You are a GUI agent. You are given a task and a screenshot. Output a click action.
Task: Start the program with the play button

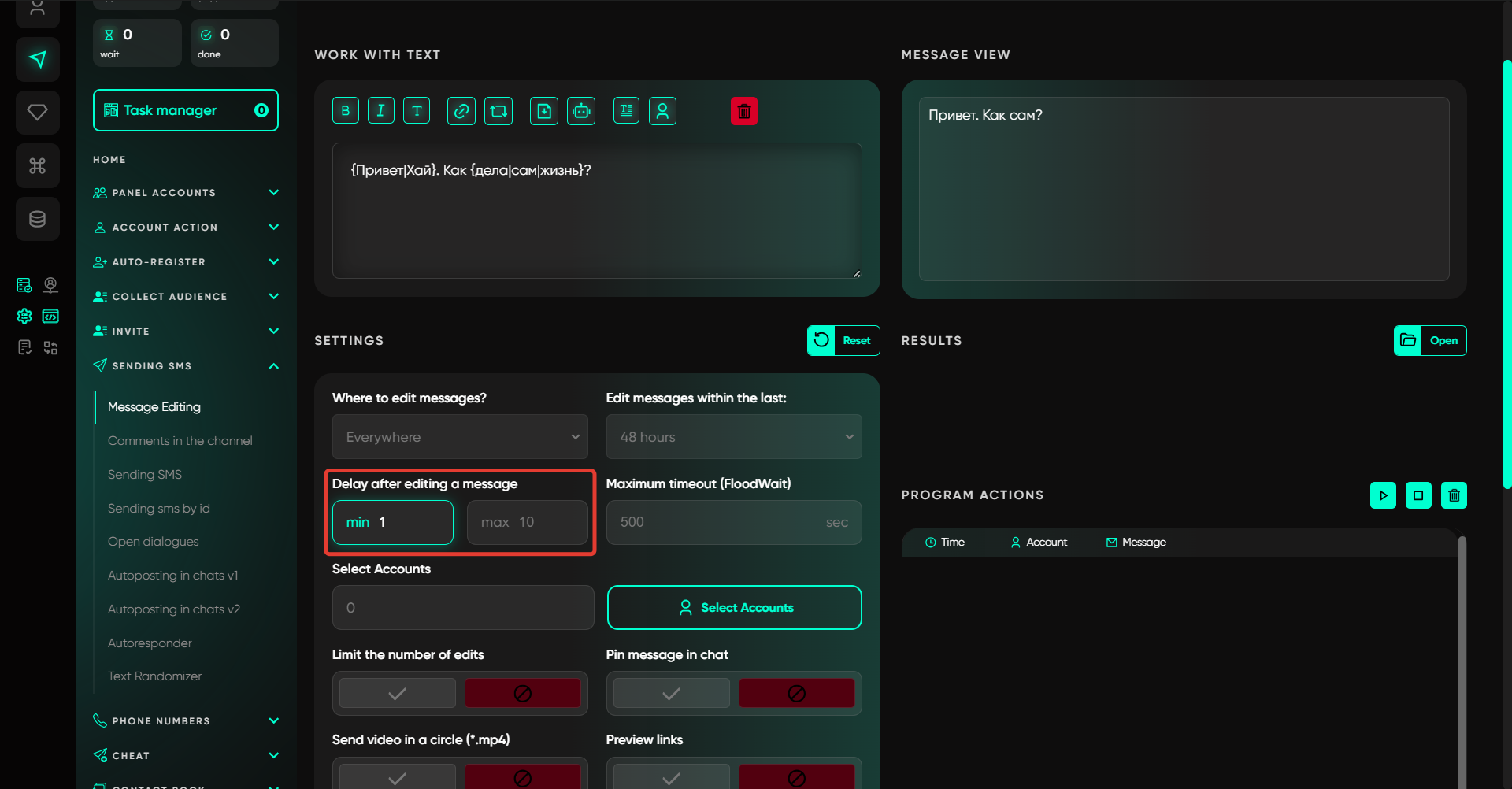click(x=1383, y=495)
